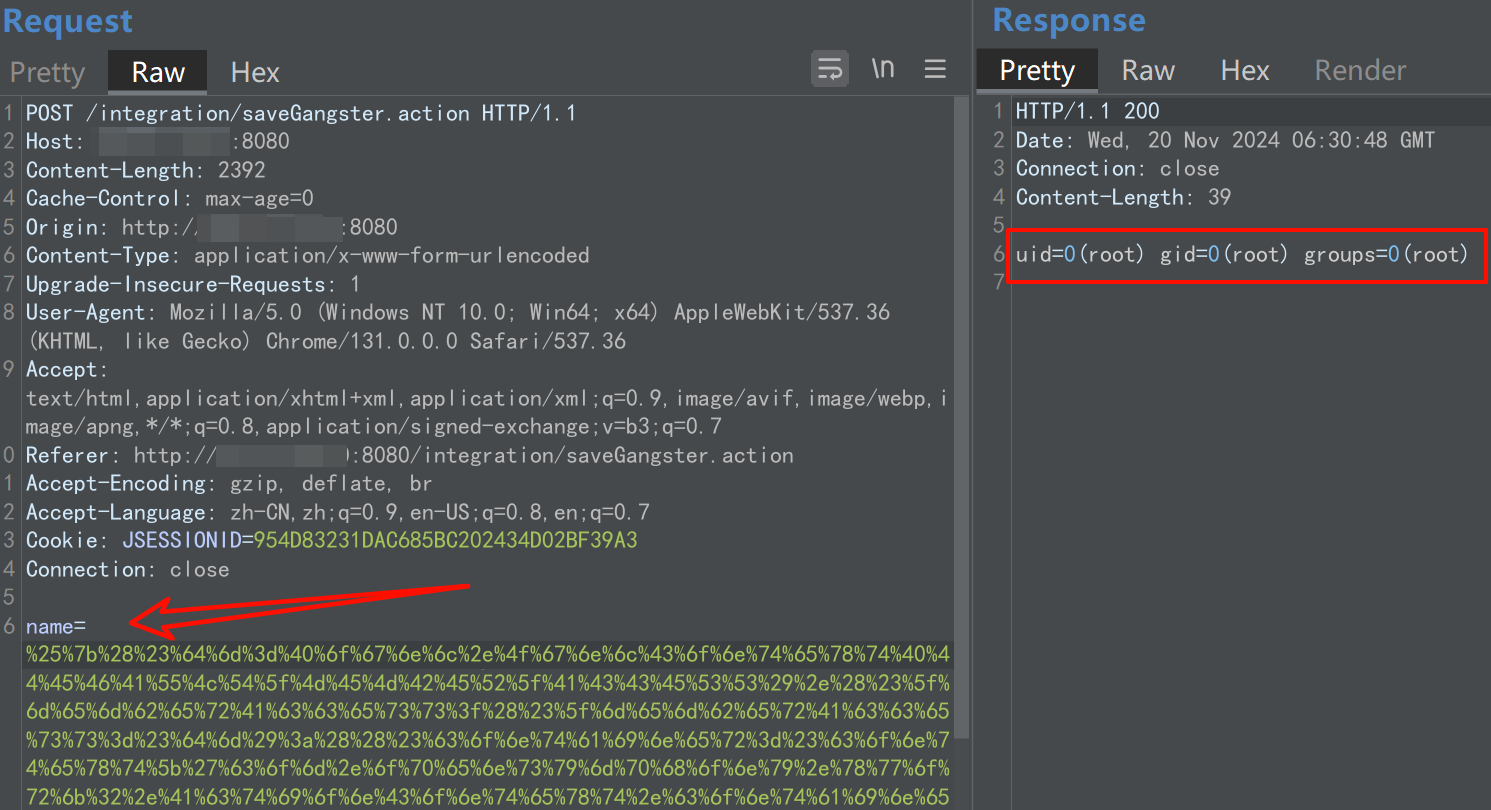Click the User-Agent Mozilla/5.0 header line
This screenshot has width=1491, height=810.
click(x=458, y=327)
